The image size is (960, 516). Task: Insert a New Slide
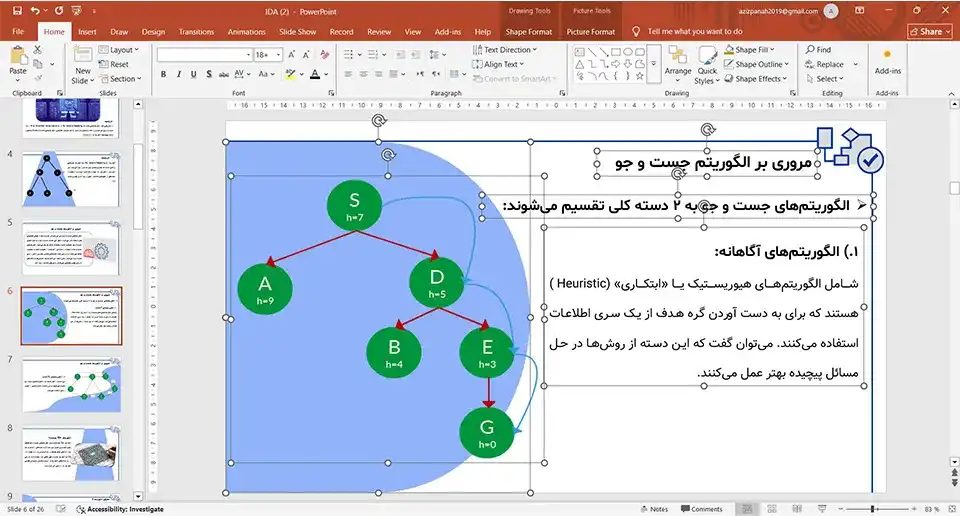(83, 65)
